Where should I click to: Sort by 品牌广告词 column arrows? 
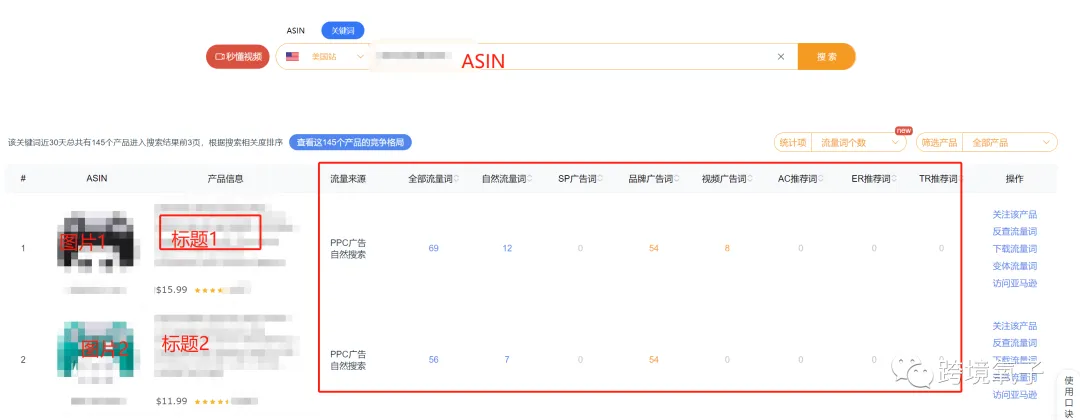676,179
